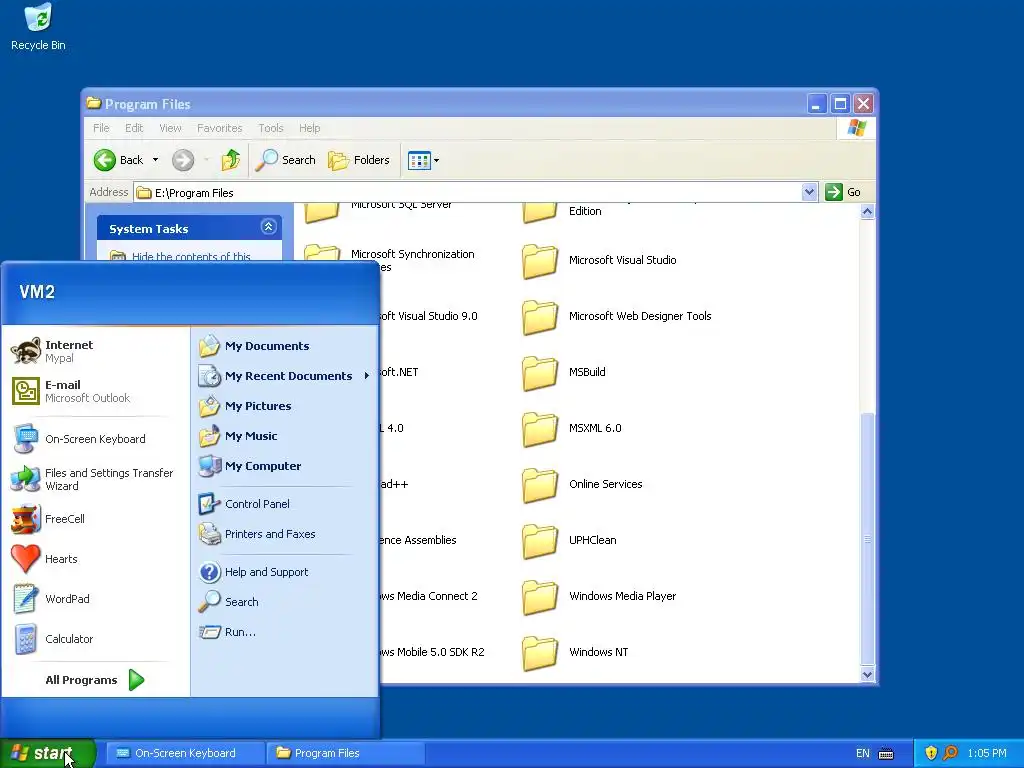Image resolution: width=1024 pixels, height=768 pixels.
Task: Click the Up folder icon in toolbar
Action: click(x=231, y=160)
